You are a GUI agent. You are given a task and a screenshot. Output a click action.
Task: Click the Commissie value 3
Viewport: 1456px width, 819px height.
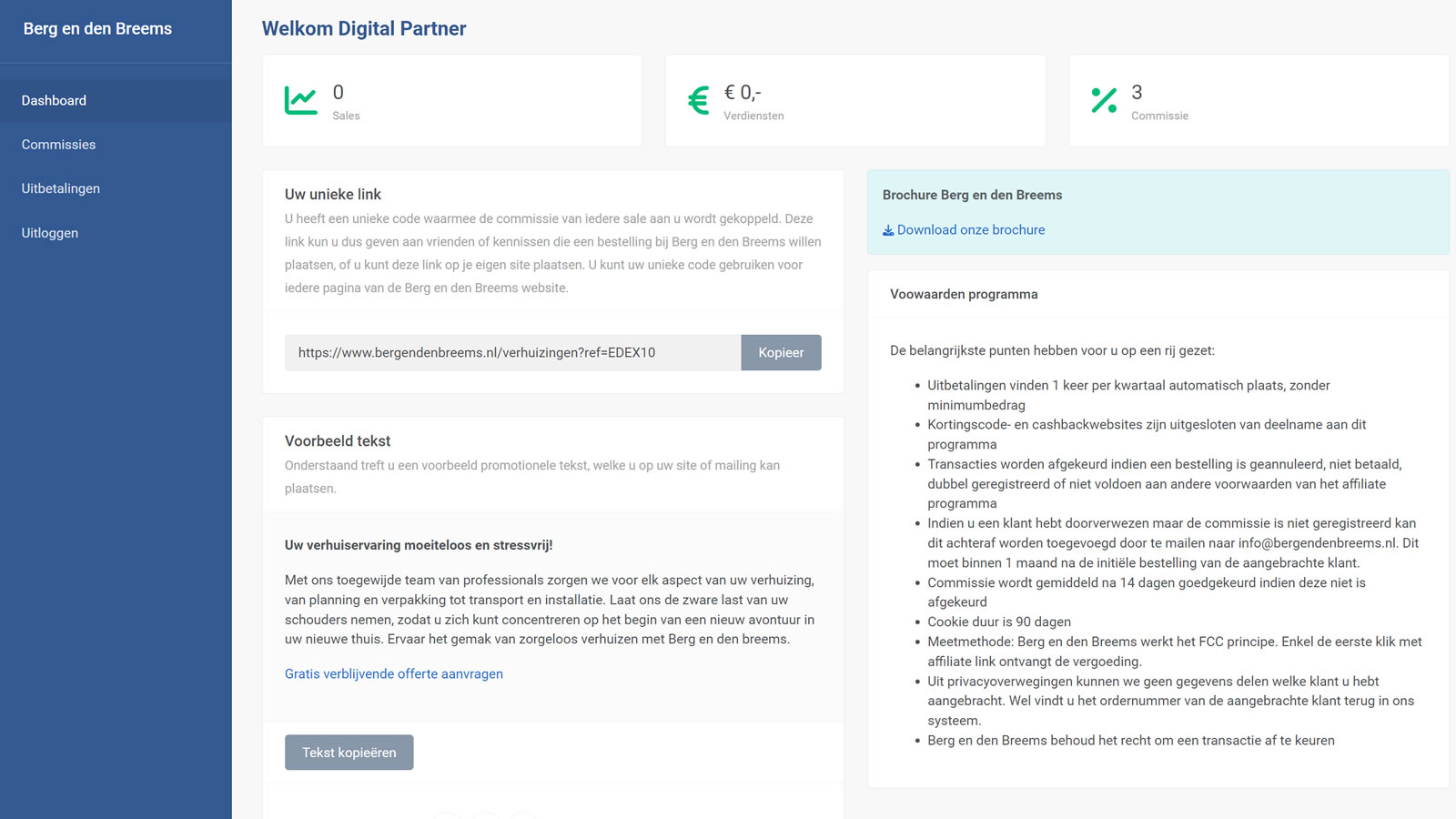pyautogui.click(x=1137, y=92)
